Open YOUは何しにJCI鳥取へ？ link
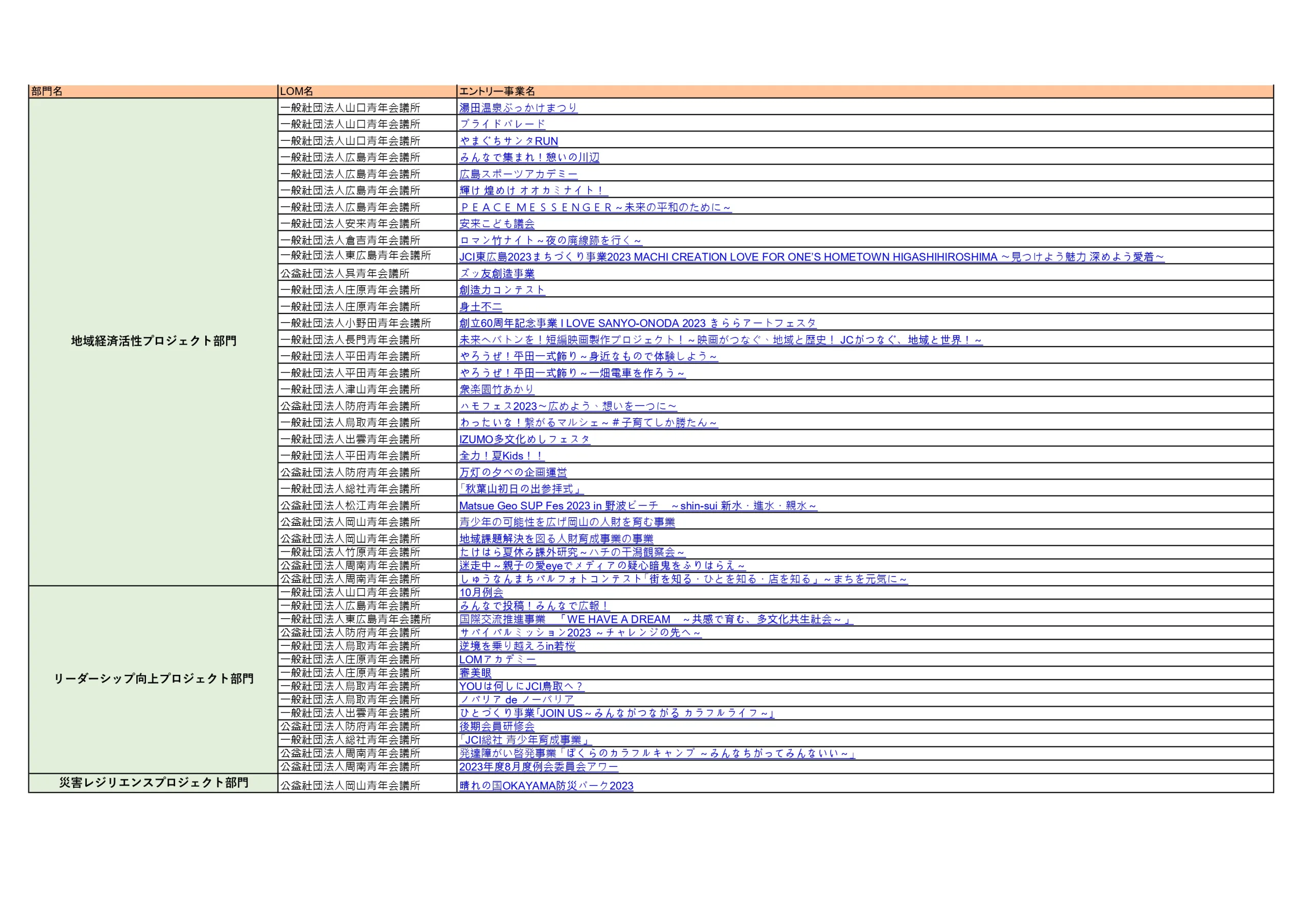Screen dimensions: 1307x924 [521, 686]
